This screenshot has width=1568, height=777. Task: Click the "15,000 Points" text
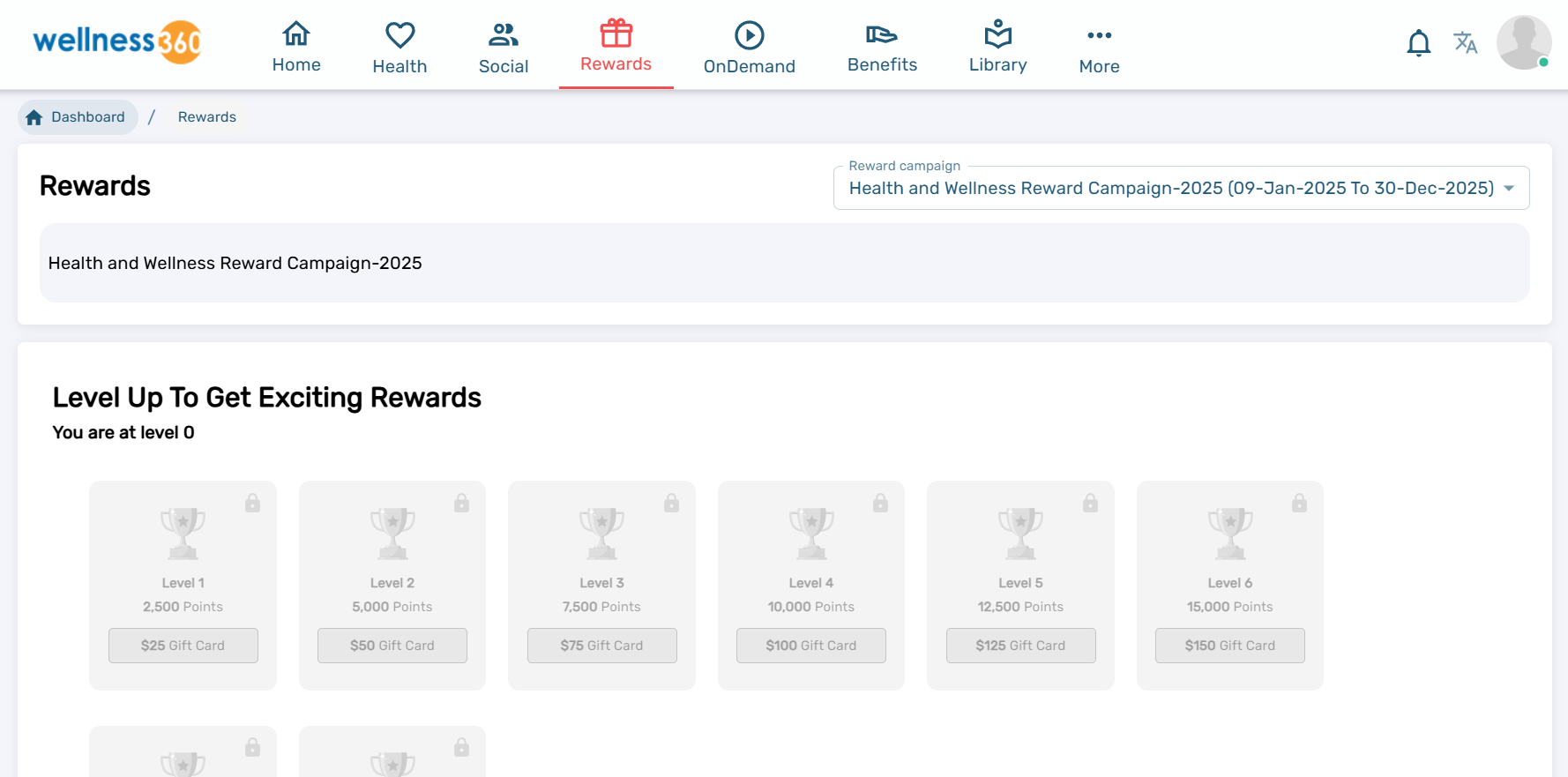pyautogui.click(x=1230, y=607)
